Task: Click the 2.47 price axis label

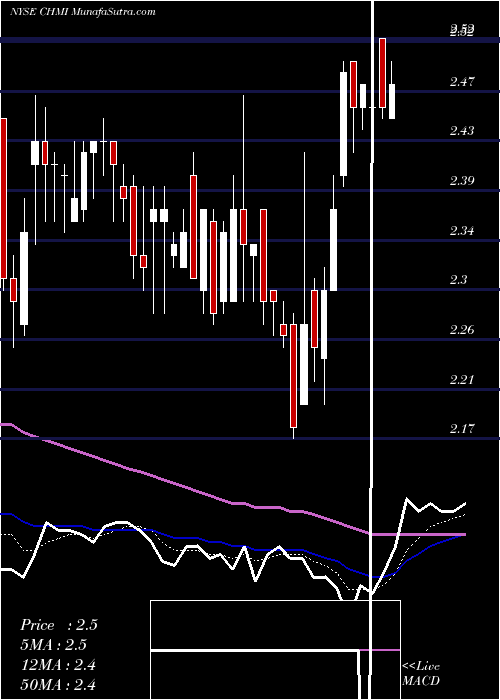Action: click(x=462, y=82)
